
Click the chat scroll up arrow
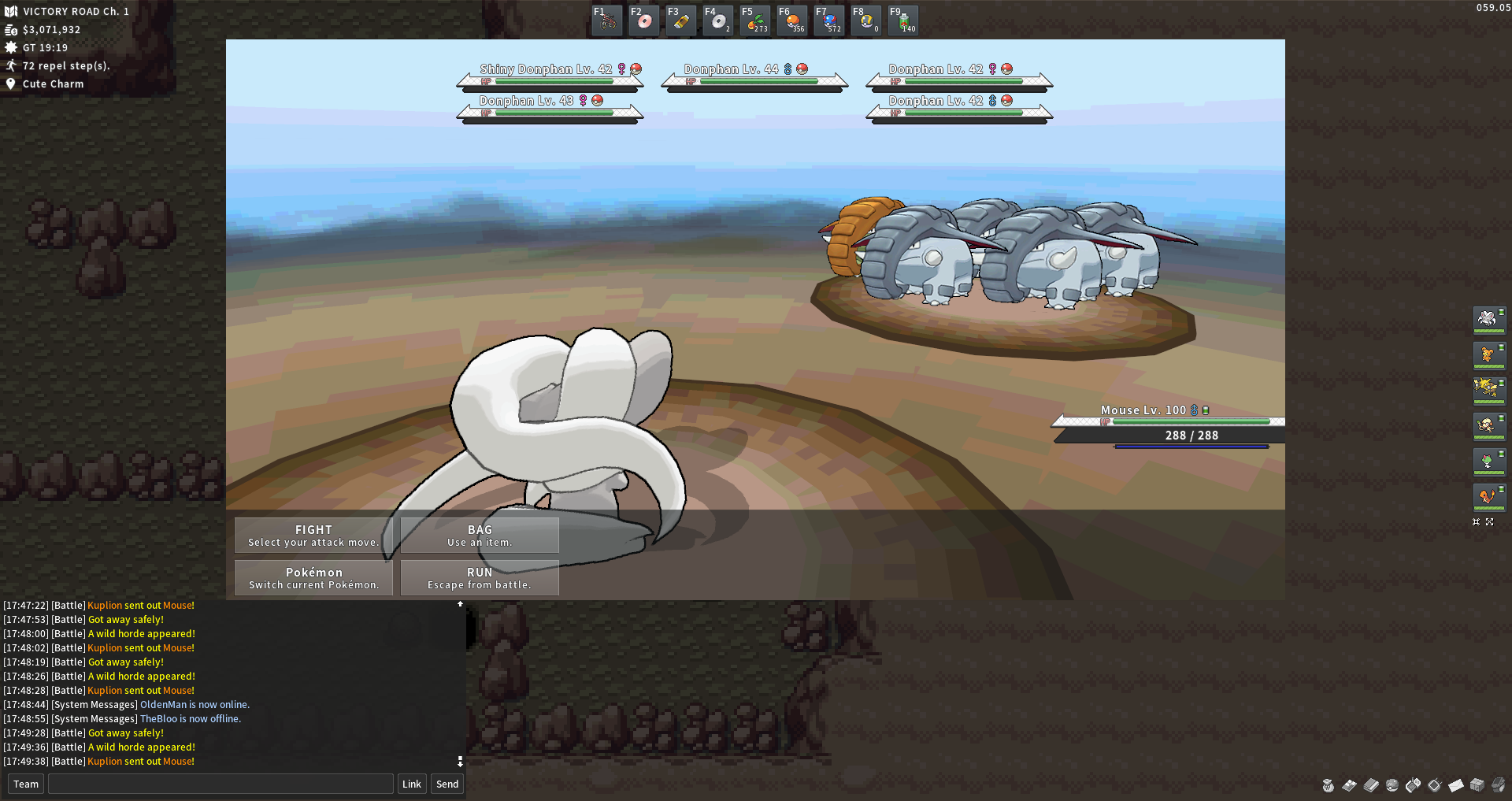tap(460, 604)
